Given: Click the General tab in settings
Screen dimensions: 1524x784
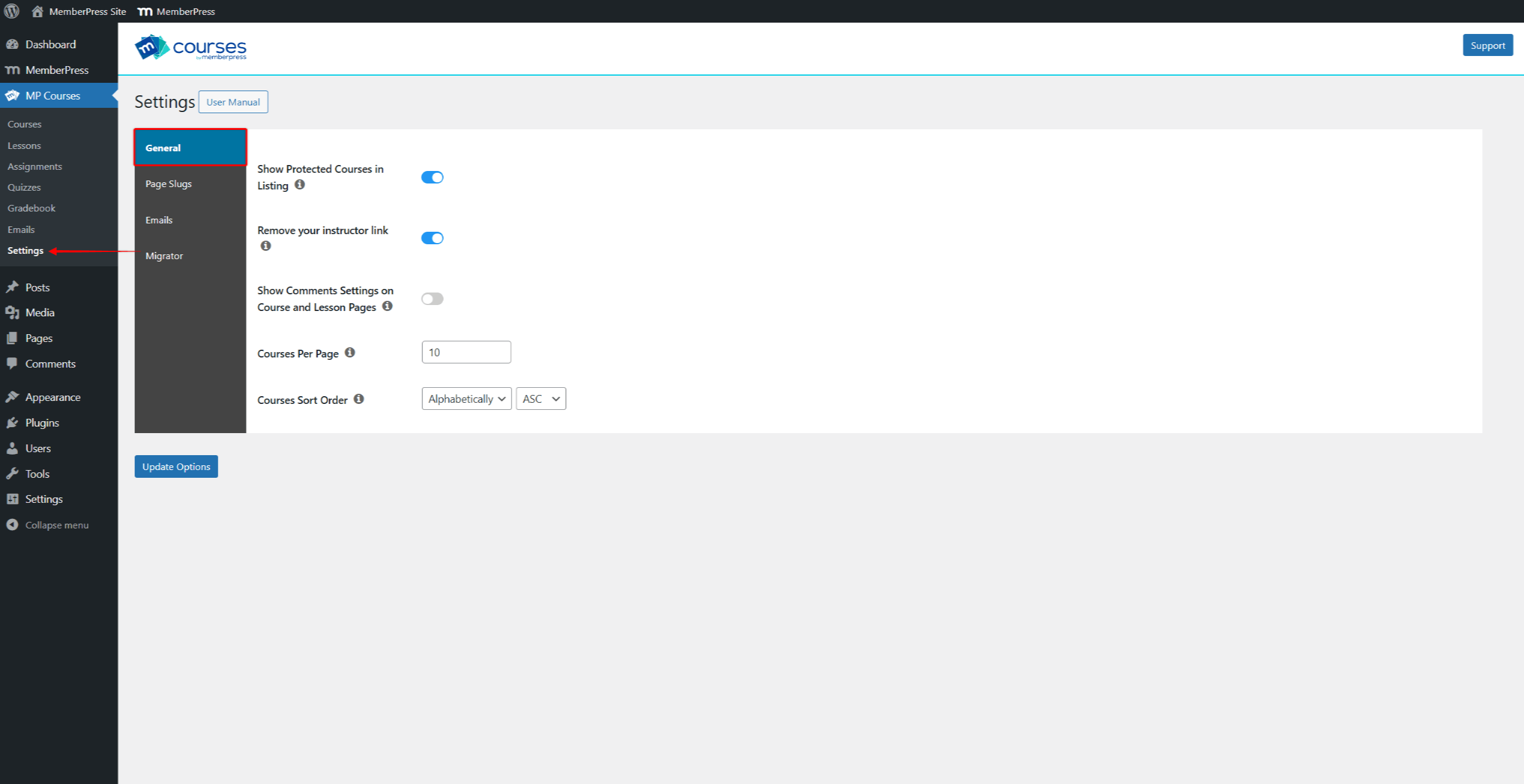Looking at the screenshot, I should tap(190, 148).
